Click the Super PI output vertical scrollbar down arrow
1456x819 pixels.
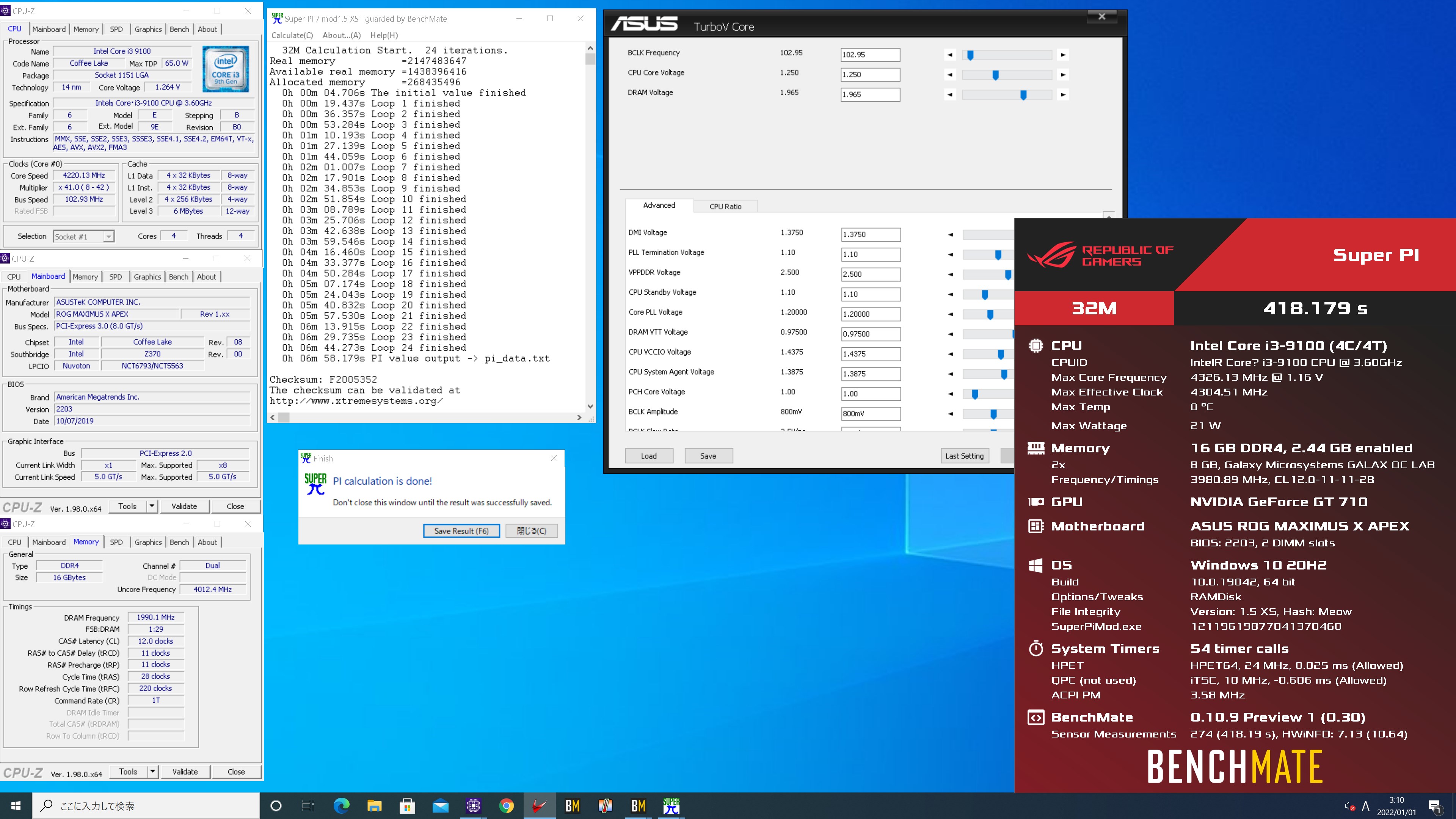pyautogui.click(x=590, y=406)
